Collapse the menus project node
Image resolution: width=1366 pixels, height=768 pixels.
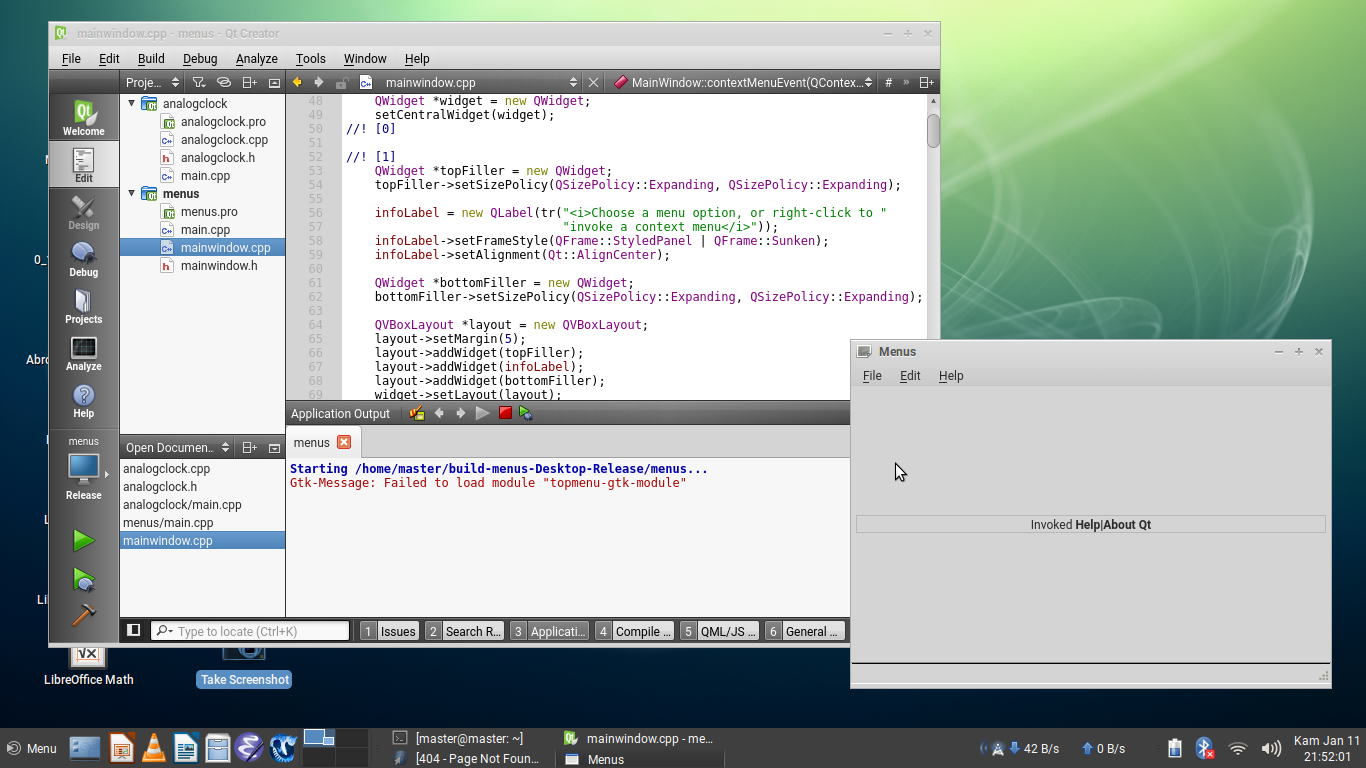tap(131, 194)
